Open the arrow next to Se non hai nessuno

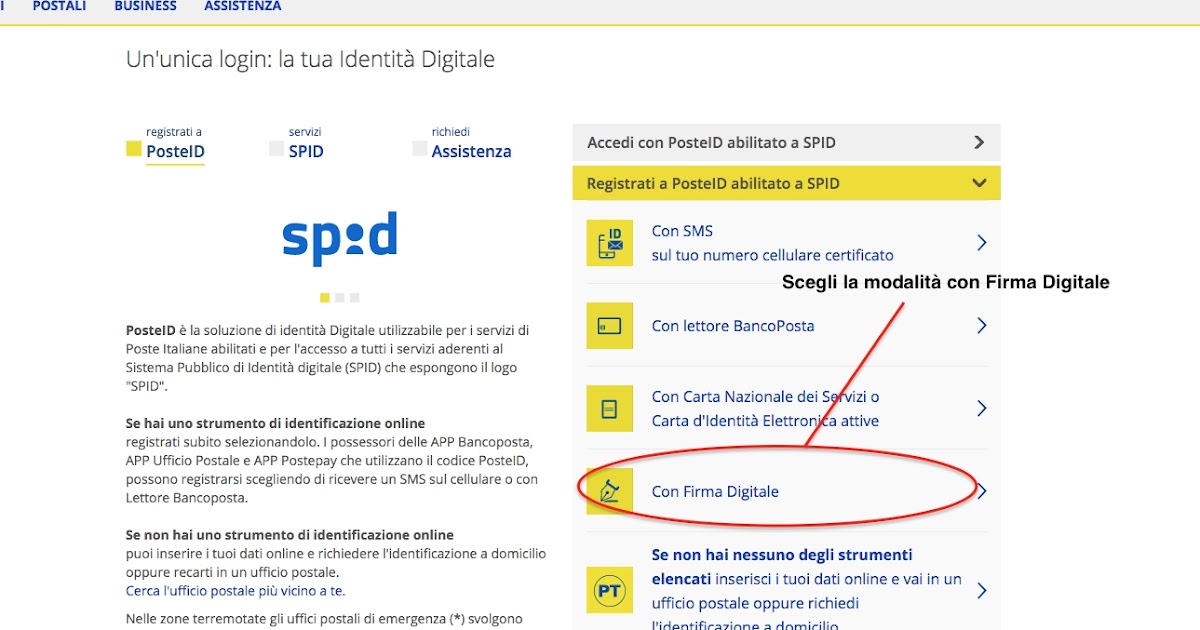click(x=982, y=590)
